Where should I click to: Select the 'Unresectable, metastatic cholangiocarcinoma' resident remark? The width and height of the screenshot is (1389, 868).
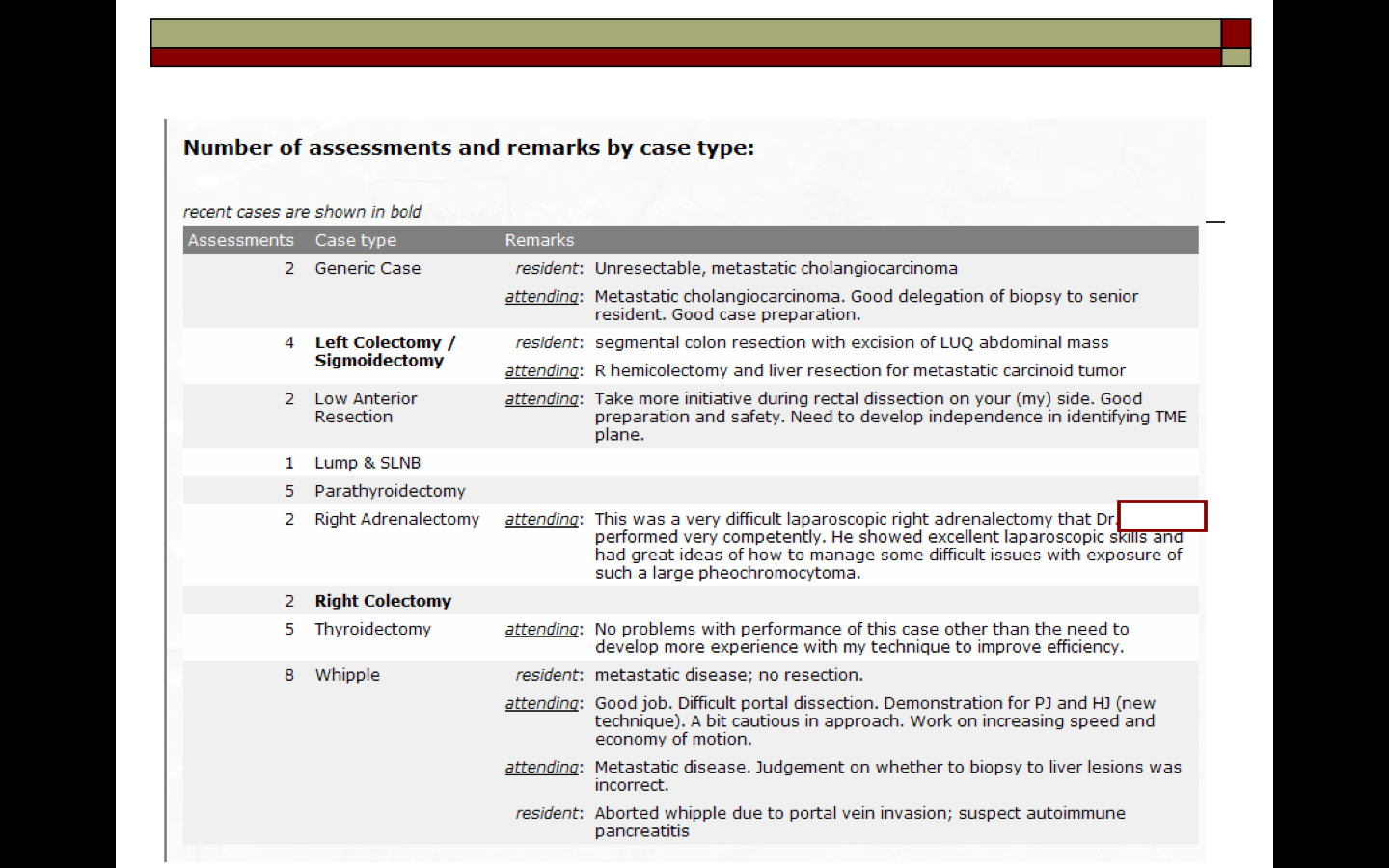click(x=776, y=268)
